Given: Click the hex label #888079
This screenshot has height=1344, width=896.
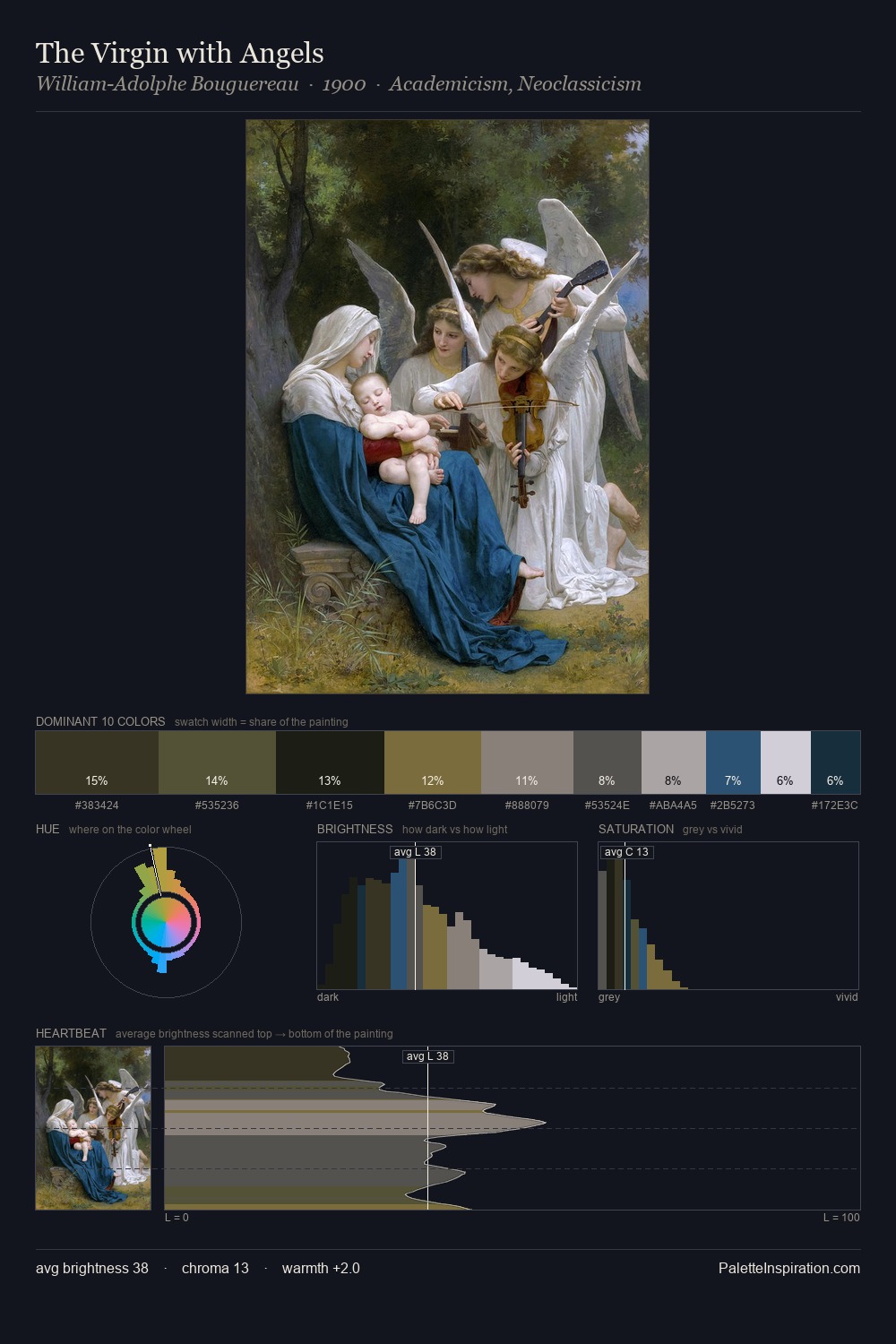Looking at the screenshot, I should click(x=527, y=805).
